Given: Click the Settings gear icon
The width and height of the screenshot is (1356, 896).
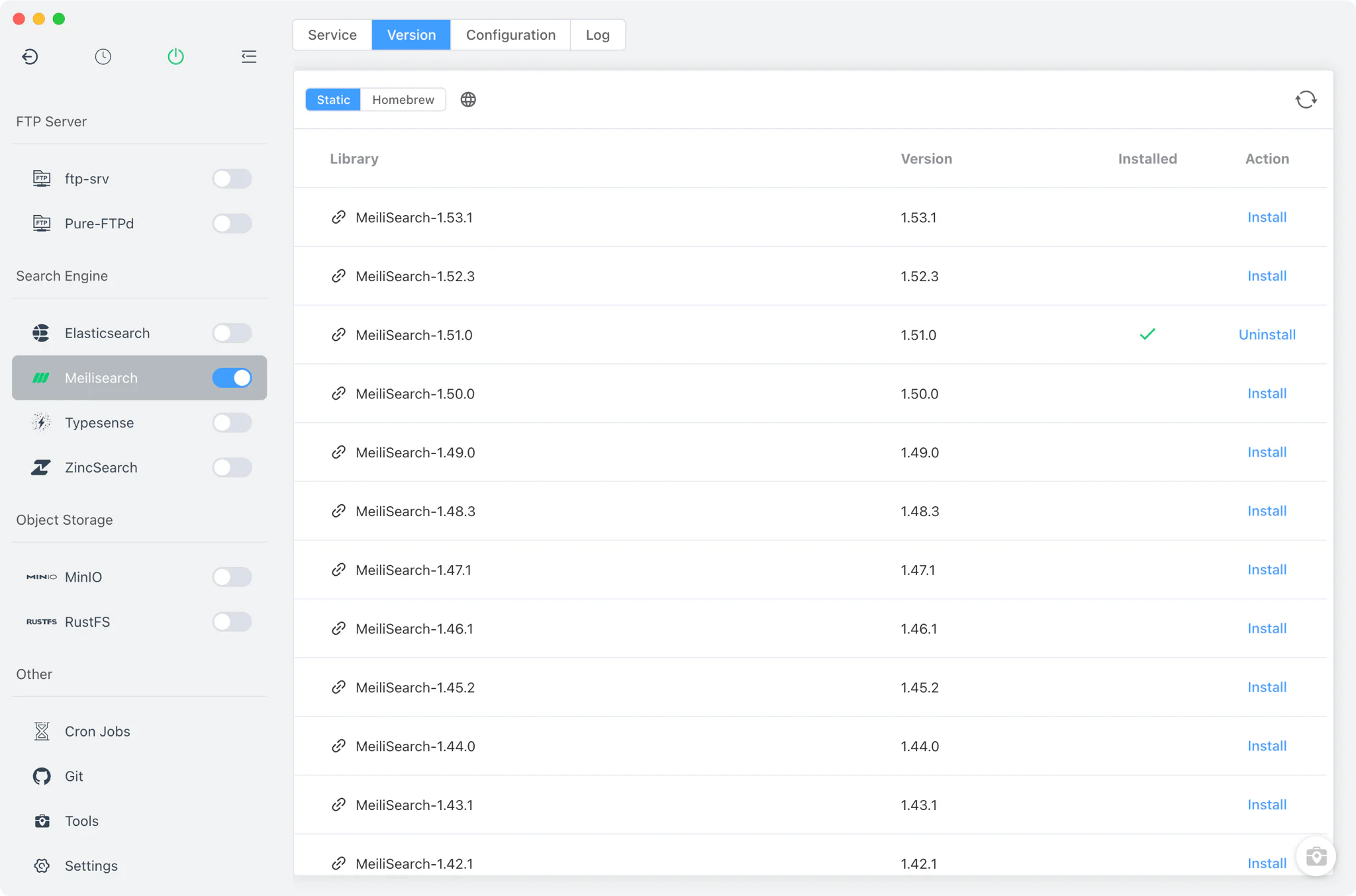Looking at the screenshot, I should 42,866.
